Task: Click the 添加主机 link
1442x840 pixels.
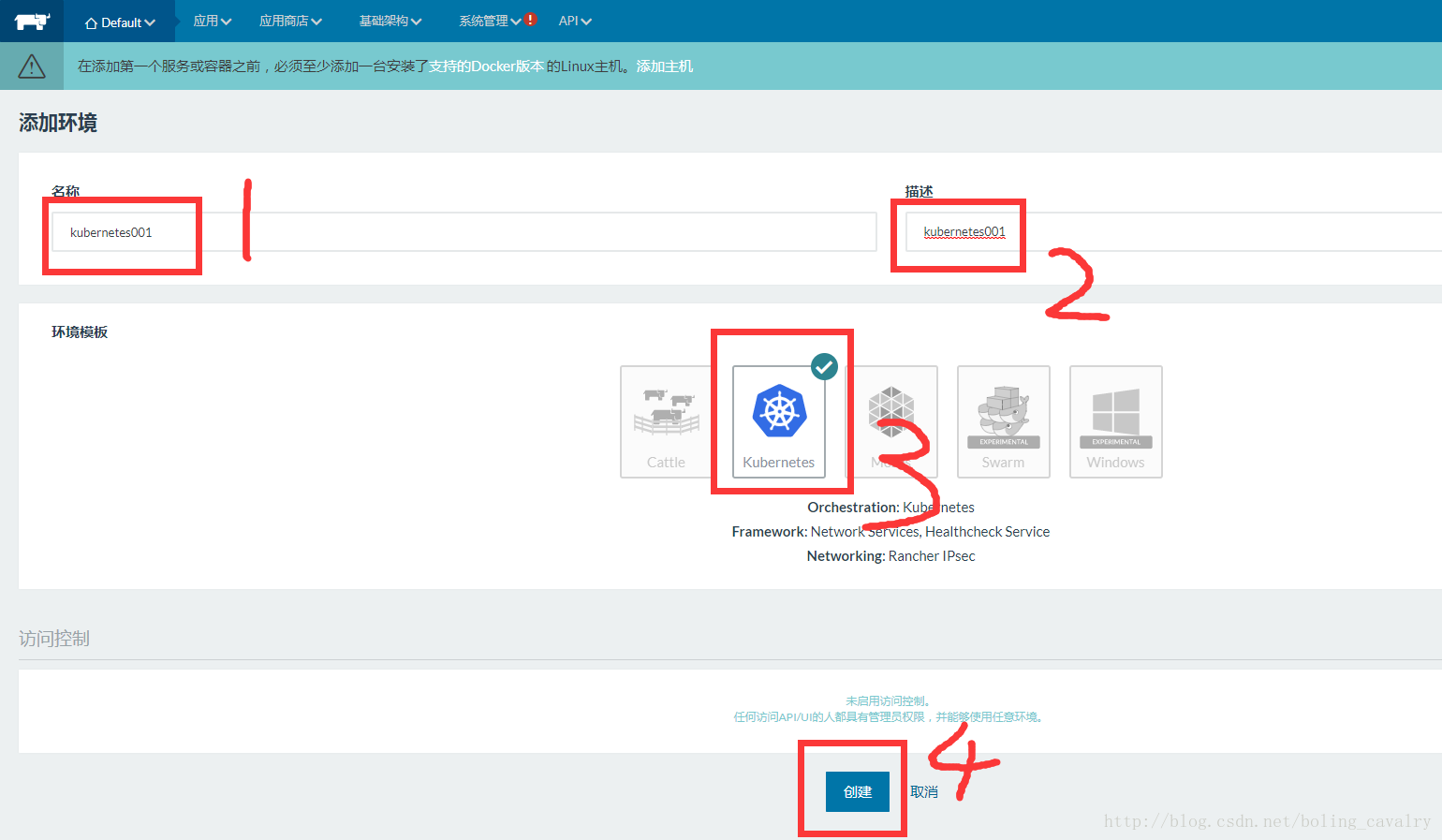Action: [665, 66]
